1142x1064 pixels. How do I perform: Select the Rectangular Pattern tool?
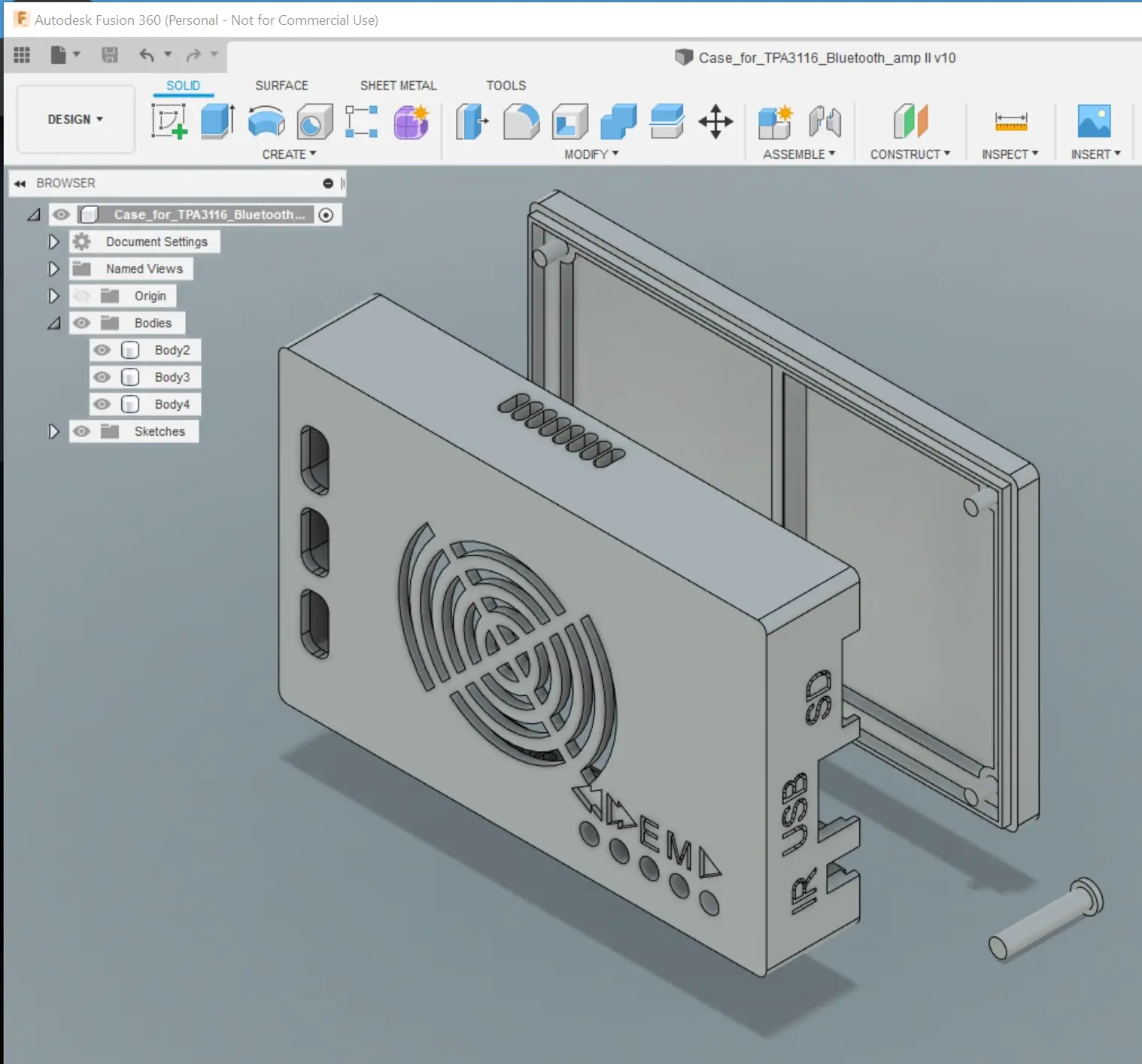pos(362,121)
